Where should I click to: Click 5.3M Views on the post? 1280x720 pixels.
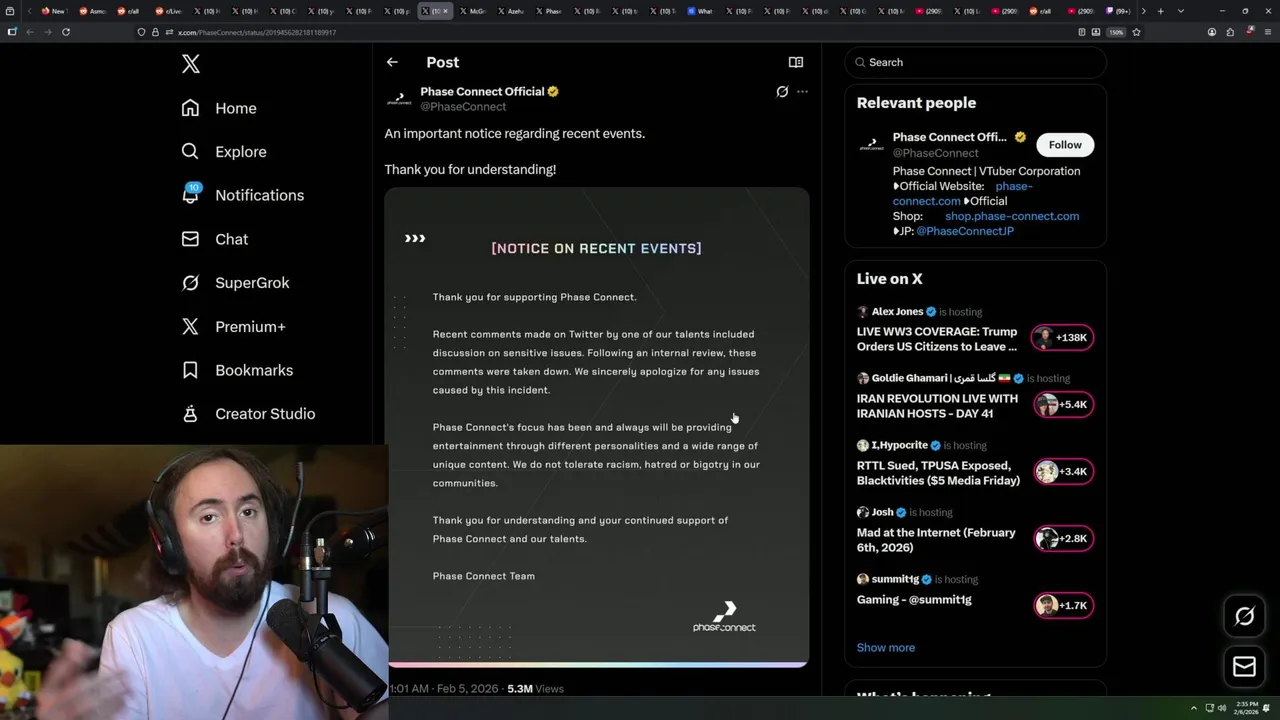pos(535,689)
